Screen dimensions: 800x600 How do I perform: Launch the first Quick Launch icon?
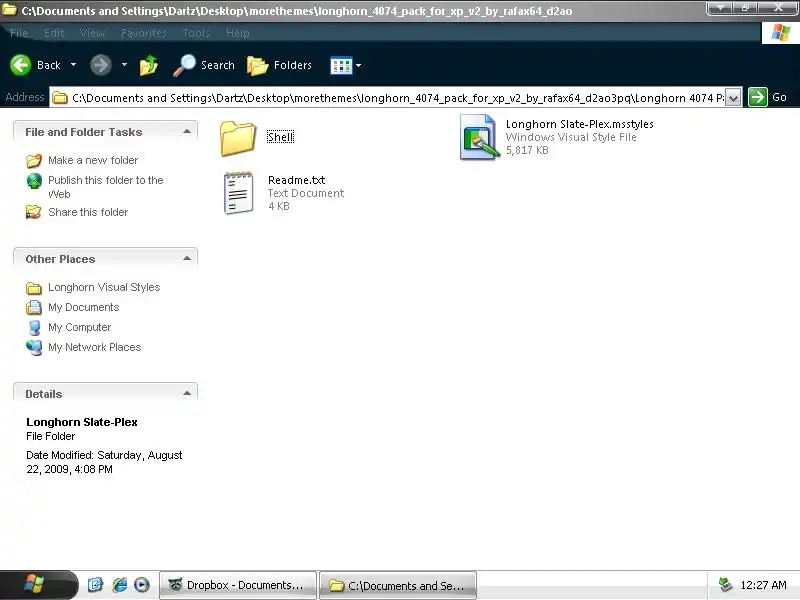click(95, 585)
